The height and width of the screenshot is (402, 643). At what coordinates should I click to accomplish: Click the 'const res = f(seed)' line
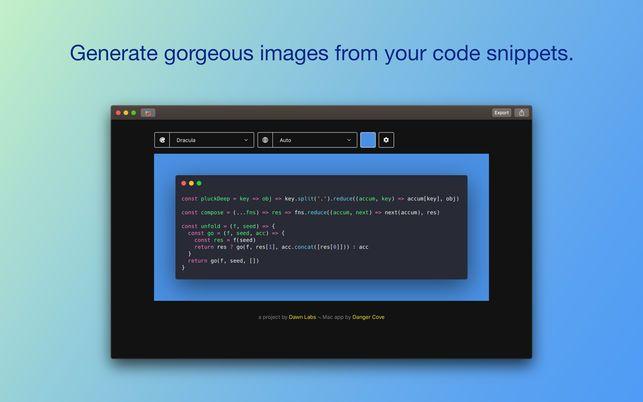click(x=225, y=240)
